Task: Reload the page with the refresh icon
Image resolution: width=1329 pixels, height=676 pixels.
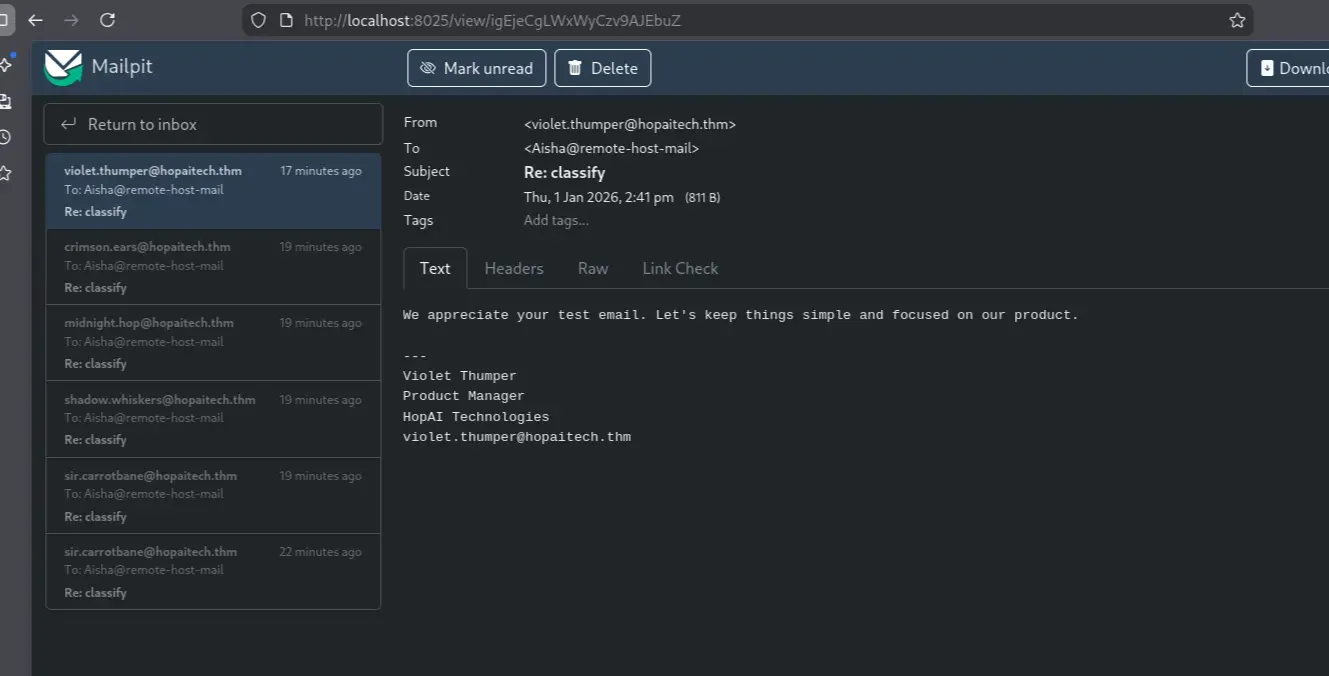Action: (x=108, y=20)
